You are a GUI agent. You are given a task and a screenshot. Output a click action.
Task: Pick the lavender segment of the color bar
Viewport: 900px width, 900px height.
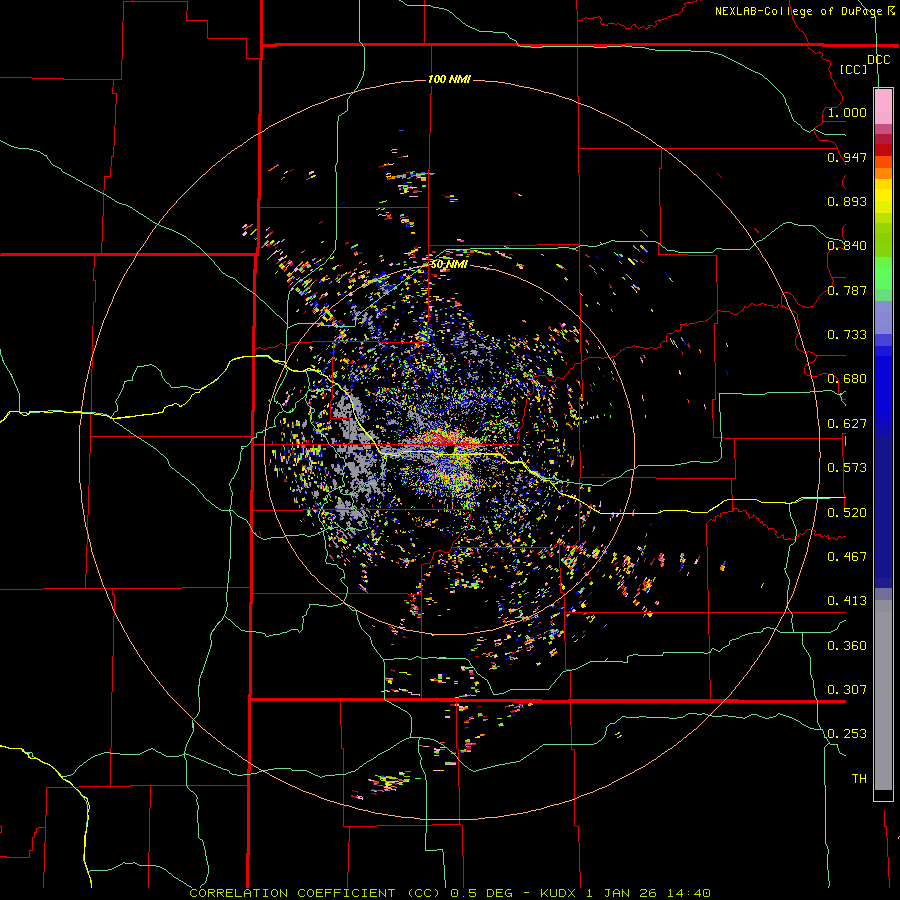pos(883,317)
